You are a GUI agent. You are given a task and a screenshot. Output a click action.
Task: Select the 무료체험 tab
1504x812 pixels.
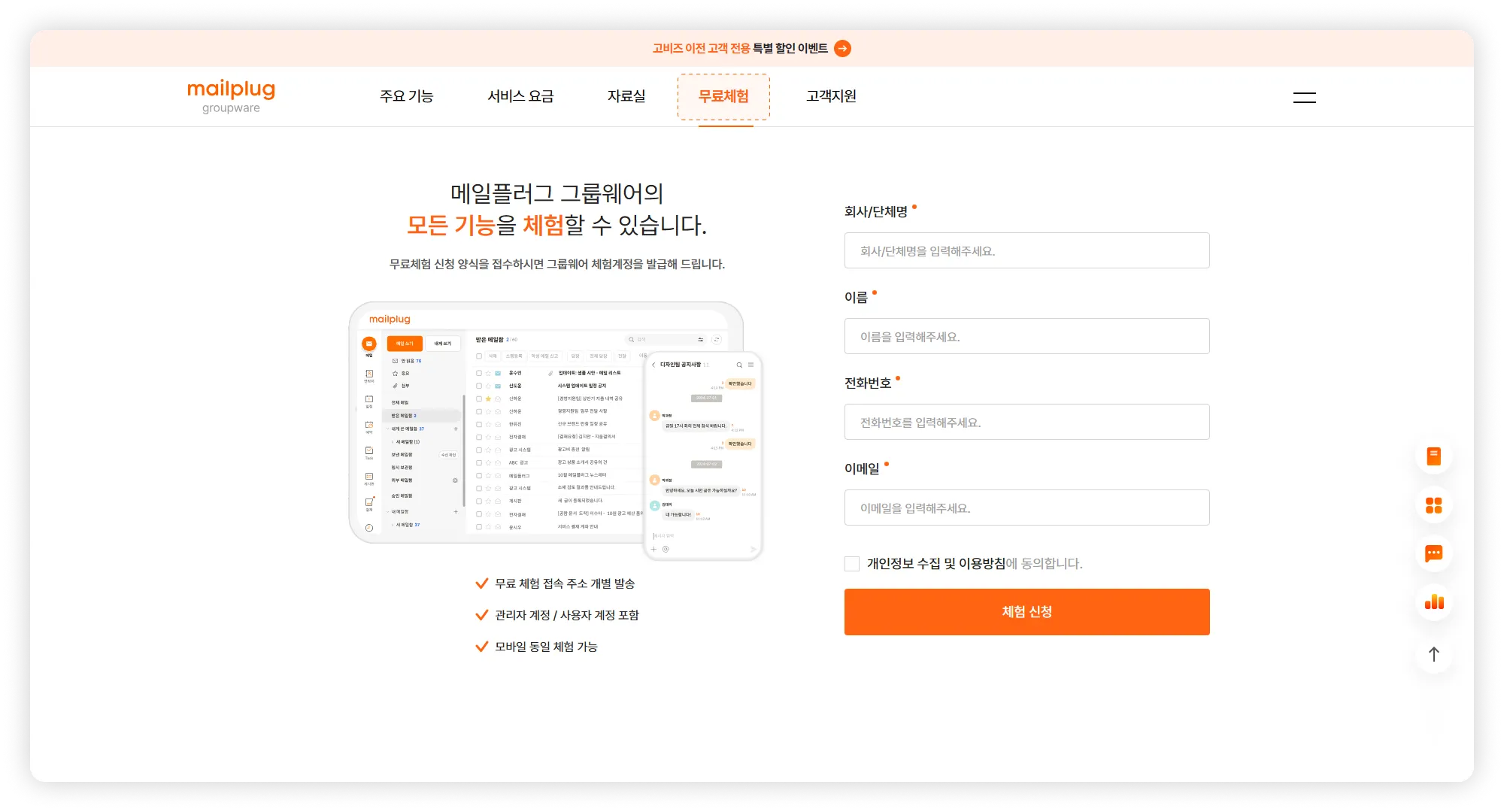(723, 96)
